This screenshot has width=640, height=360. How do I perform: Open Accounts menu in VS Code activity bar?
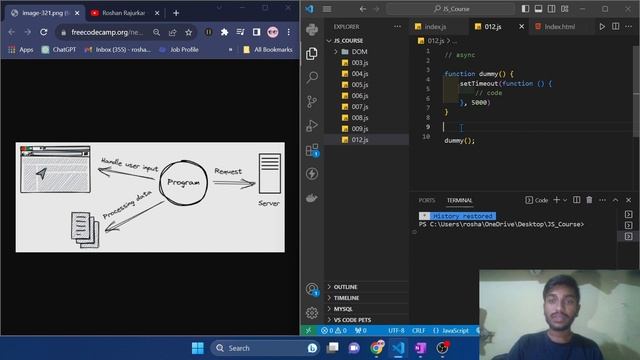pos(312,289)
